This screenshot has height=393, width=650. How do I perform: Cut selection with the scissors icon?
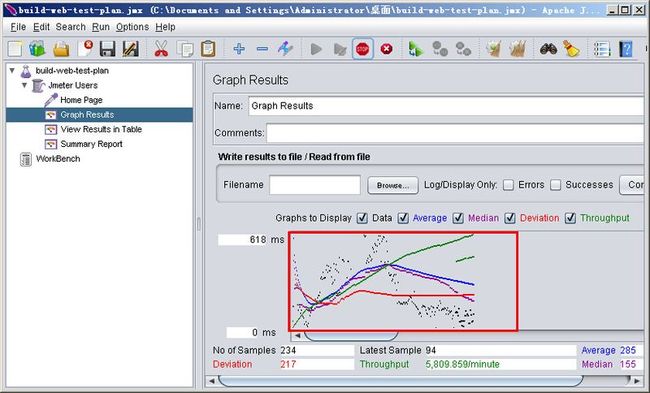coord(161,49)
